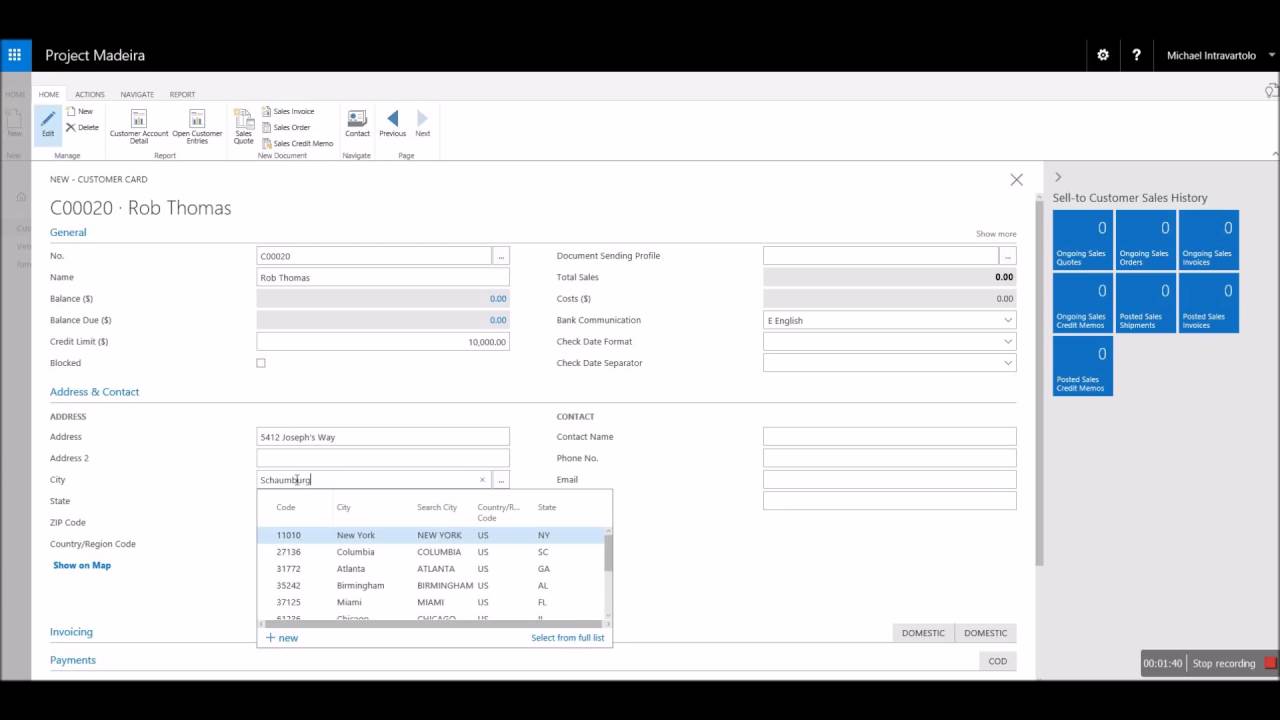Viewport: 1280px width, 720px height.
Task: Click the stop recording red square
Action: pyautogui.click(x=1271, y=663)
